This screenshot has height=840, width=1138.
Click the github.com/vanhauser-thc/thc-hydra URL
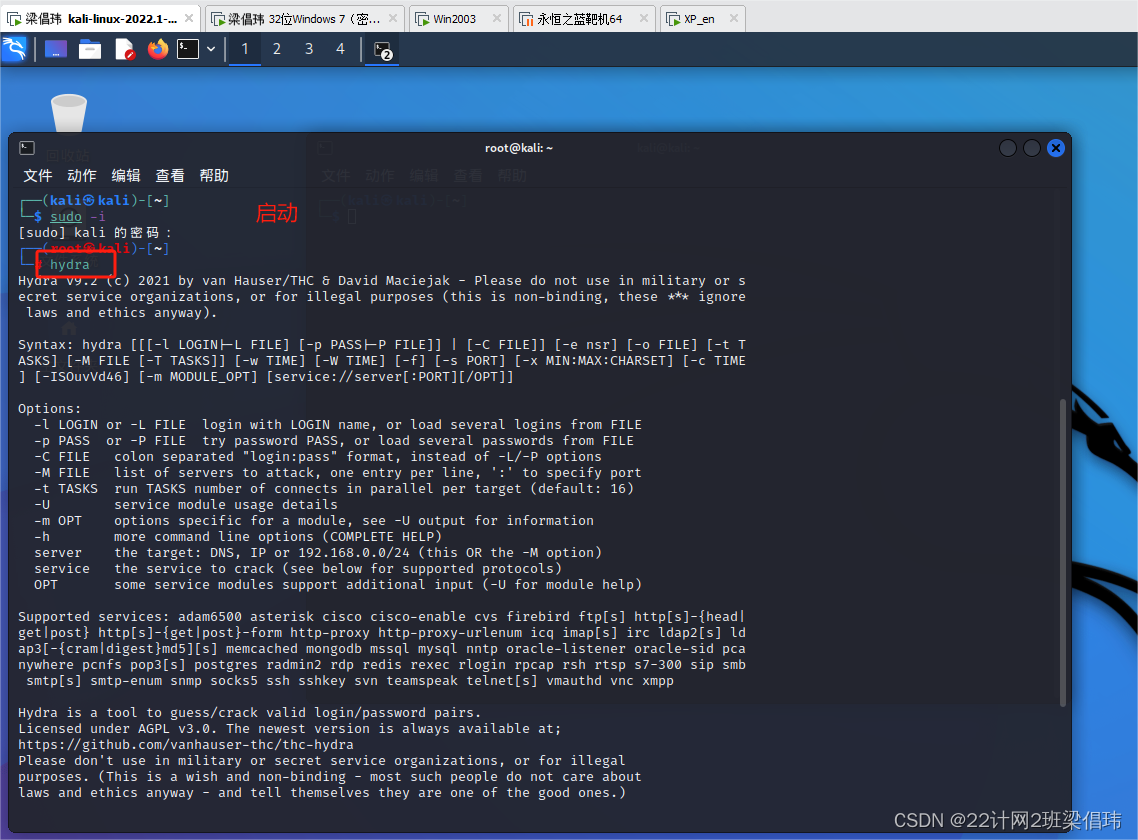[x=186, y=745]
